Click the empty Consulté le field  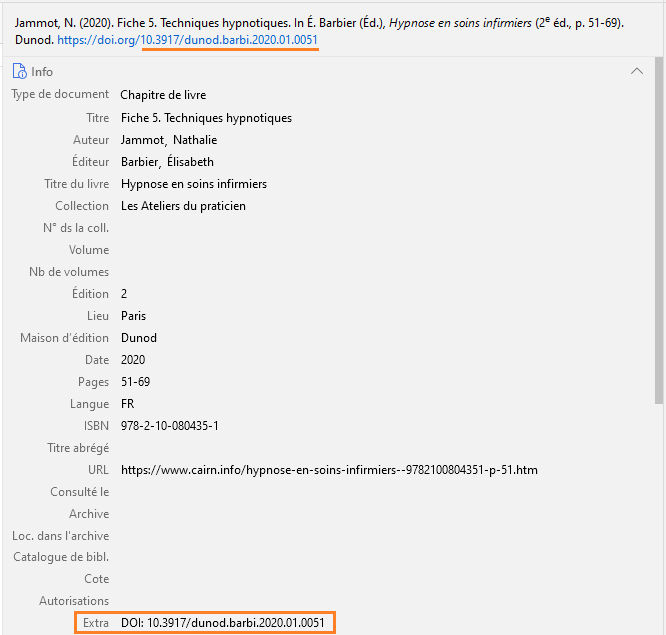pos(382,492)
